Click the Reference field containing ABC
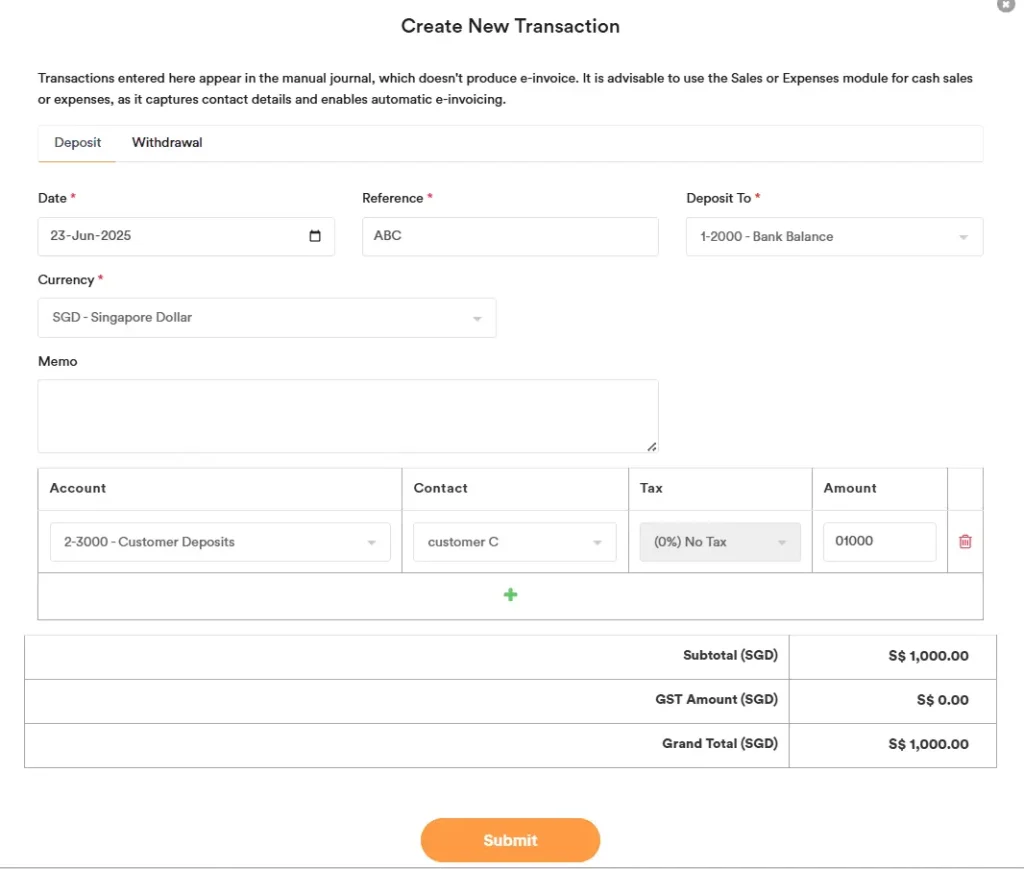The width and height of the screenshot is (1024, 869). click(510, 237)
